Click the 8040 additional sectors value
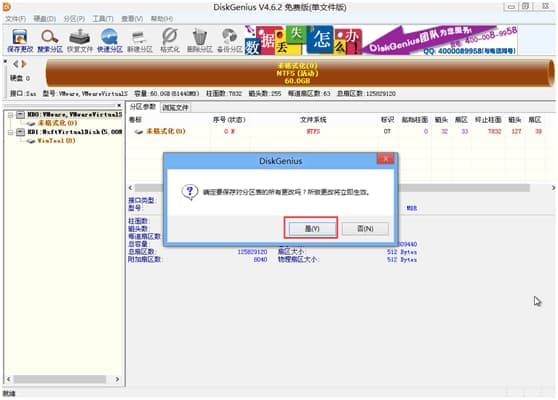558x400 pixels. point(260,260)
